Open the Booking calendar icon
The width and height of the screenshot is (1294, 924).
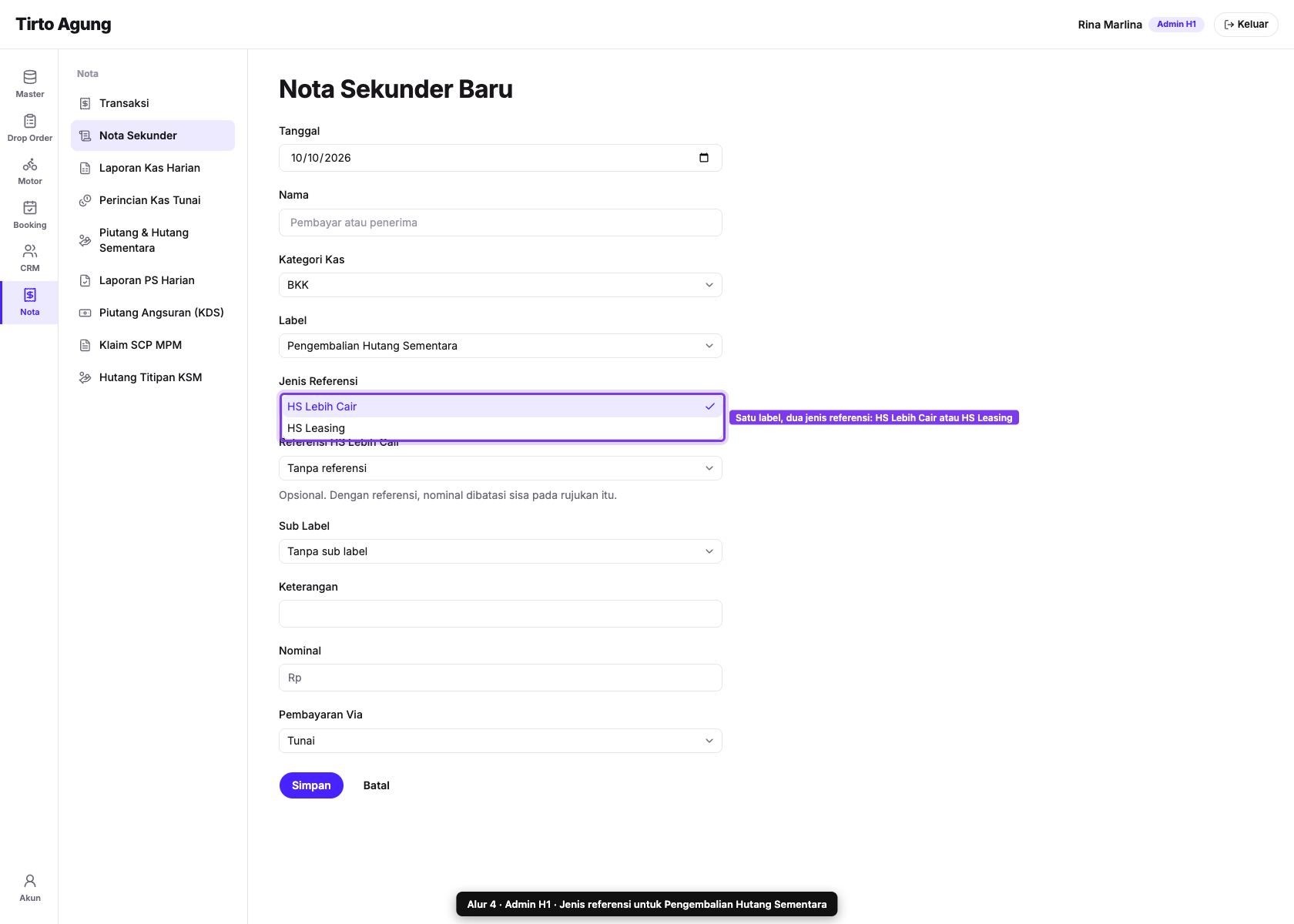pos(30,208)
